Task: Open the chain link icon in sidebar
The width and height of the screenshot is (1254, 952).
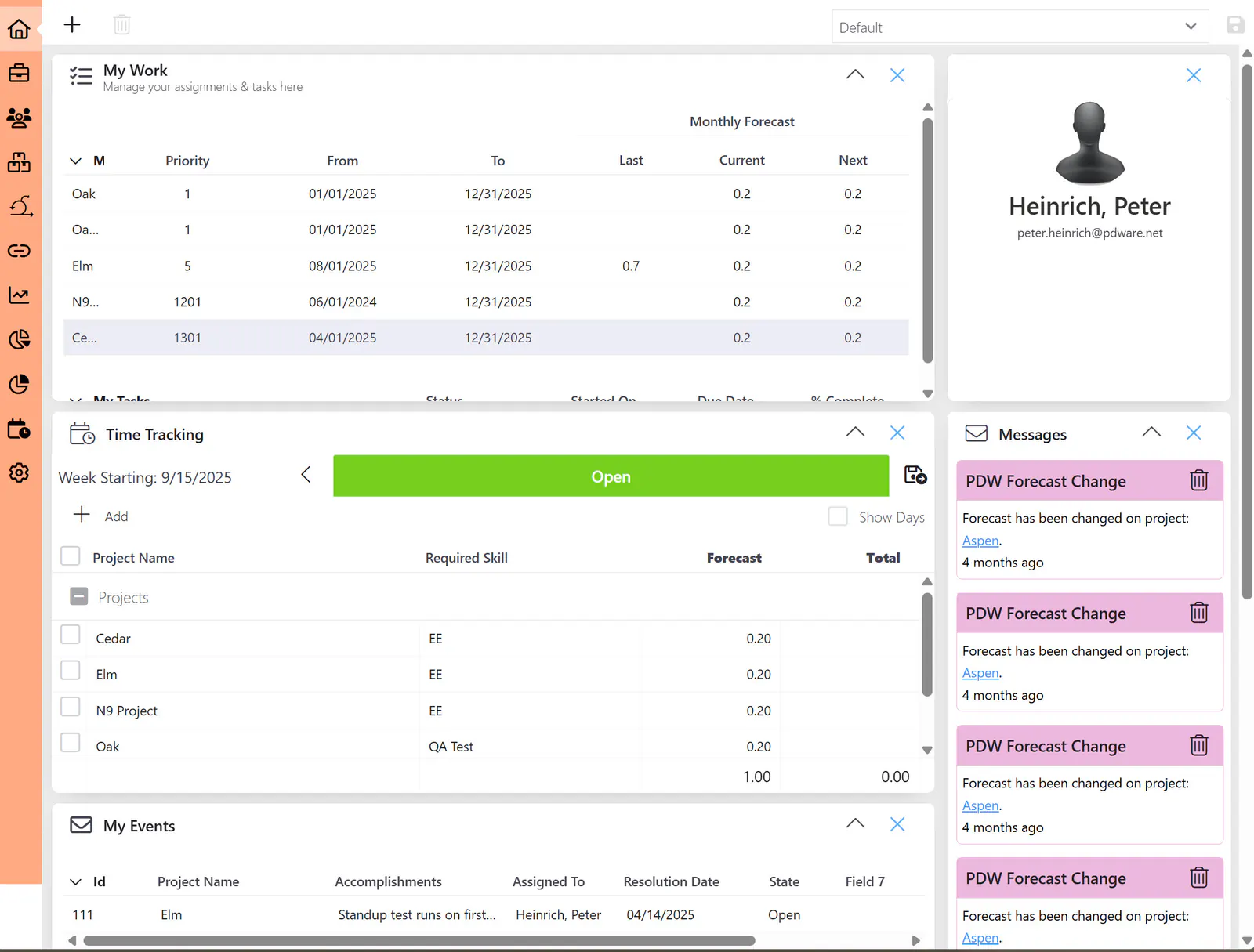Action: [x=19, y=251]
